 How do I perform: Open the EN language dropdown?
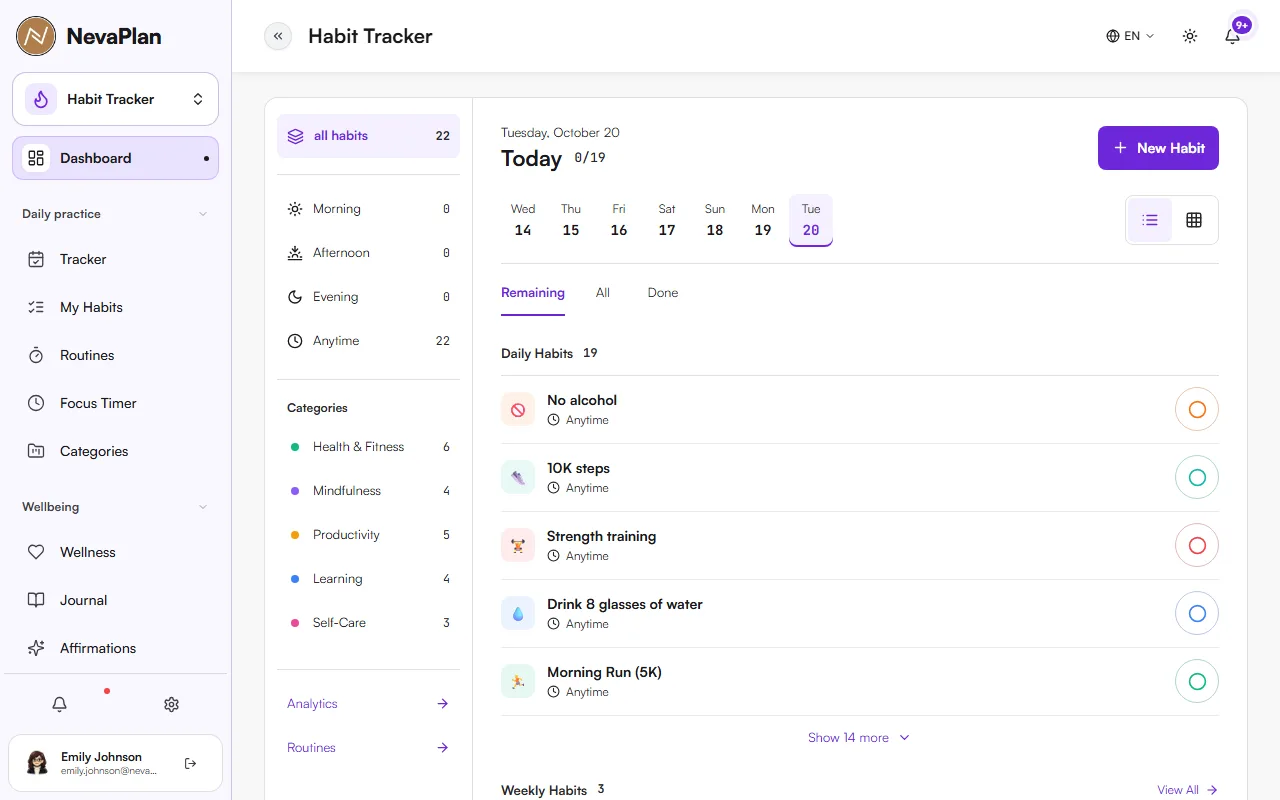pos(1130,36)
